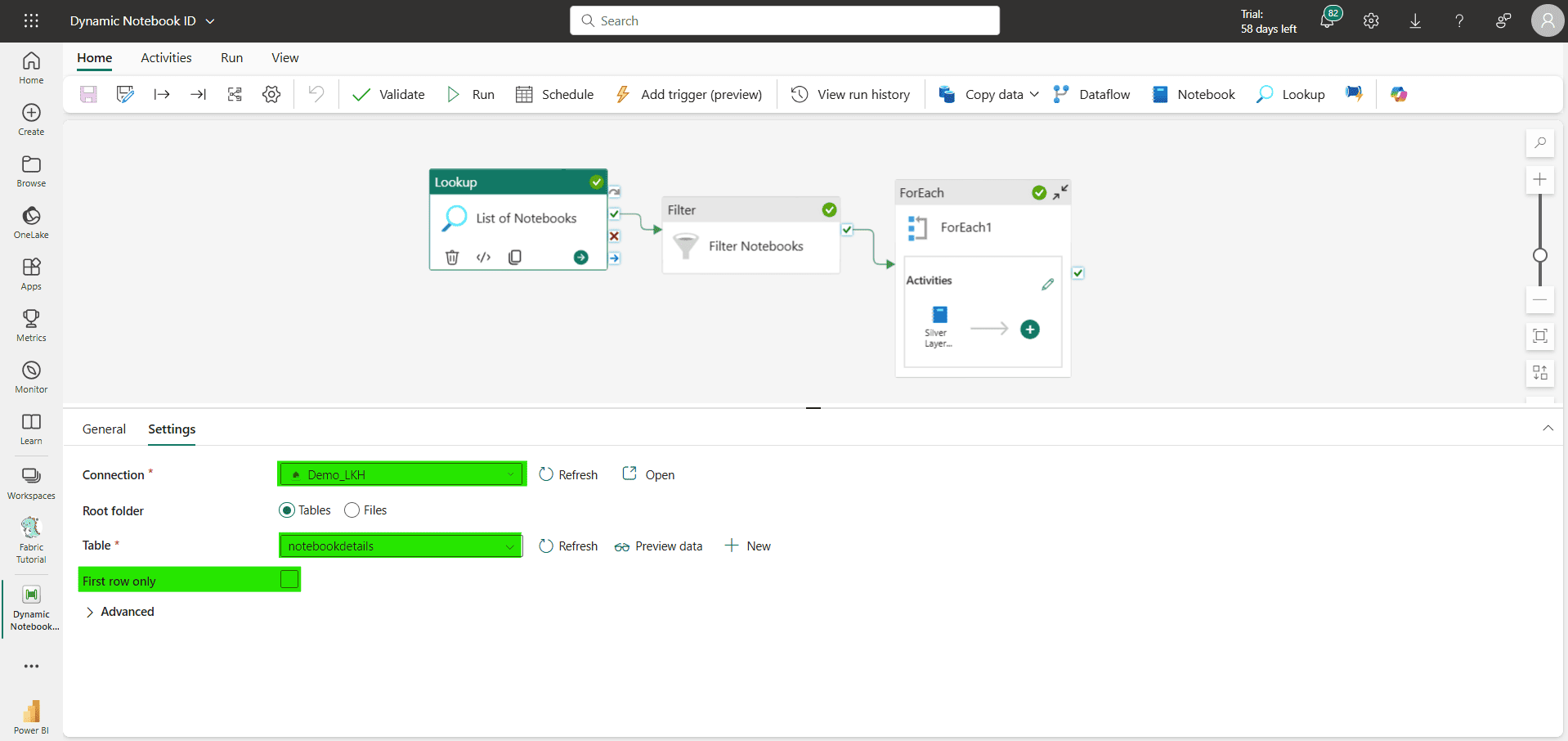View code of the Lookup activity
1568x741 pixels.
[483, 258]
